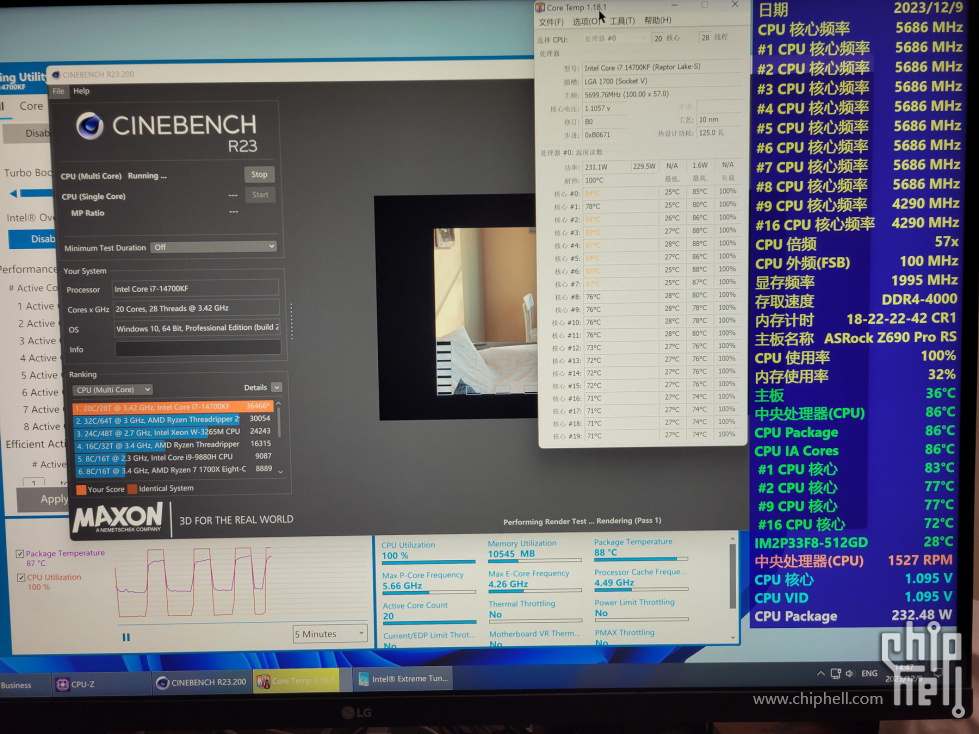The height and width of the screenshot is (734, 979).
Task: Pause the monitoring graph
Action: tap(126, 637)
